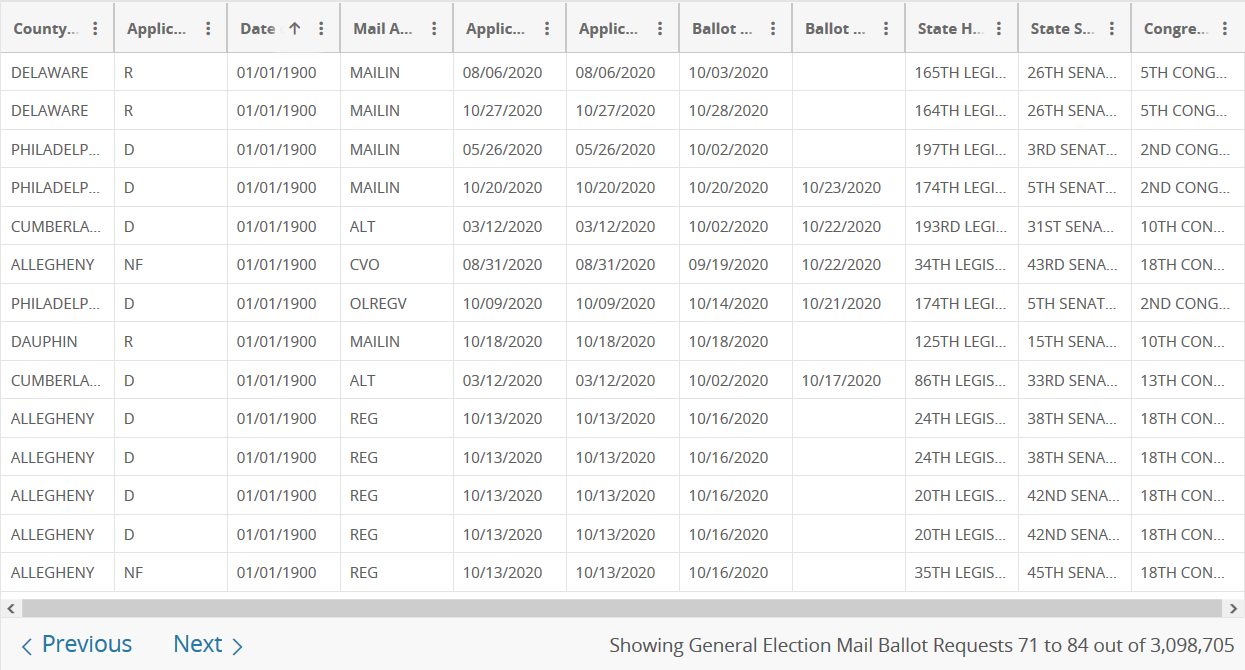Open the Mail A... column options menu
This screenshot has width=1245, height=670.
[434, 29]
